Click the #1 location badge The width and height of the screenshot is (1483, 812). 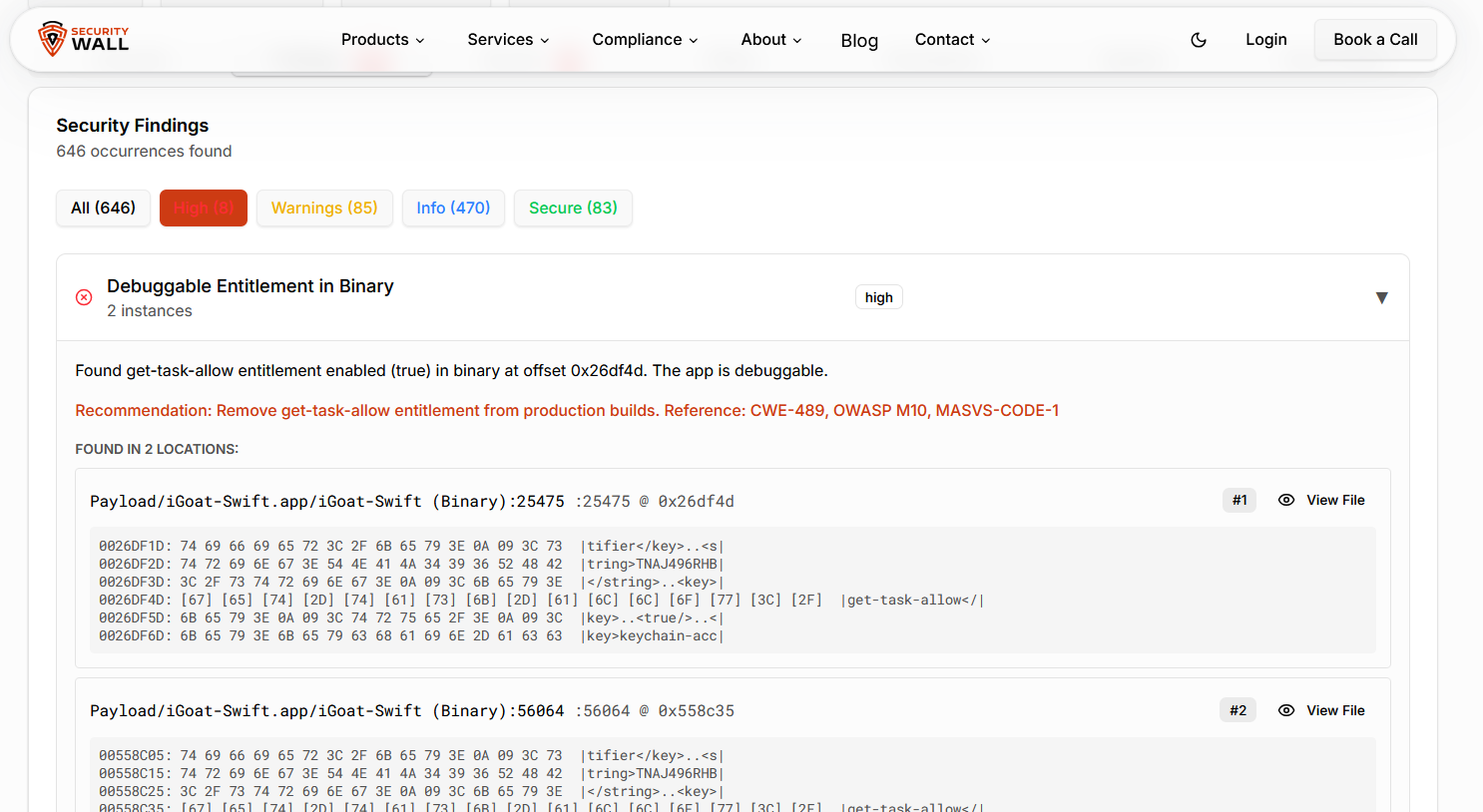1239,501
